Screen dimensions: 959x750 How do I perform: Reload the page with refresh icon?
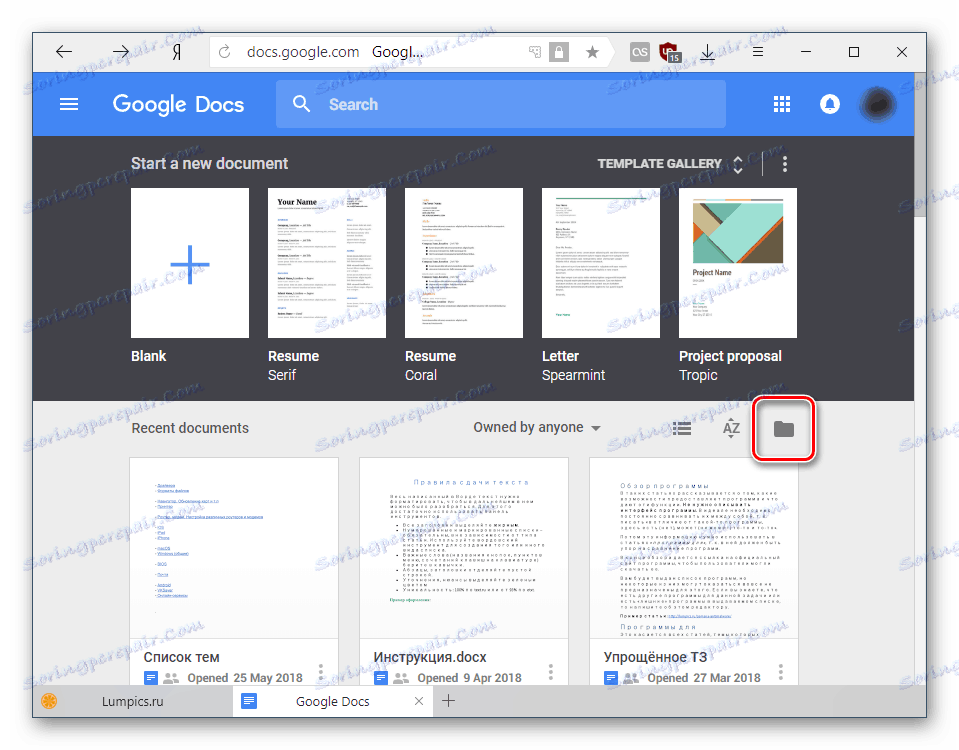224,52
